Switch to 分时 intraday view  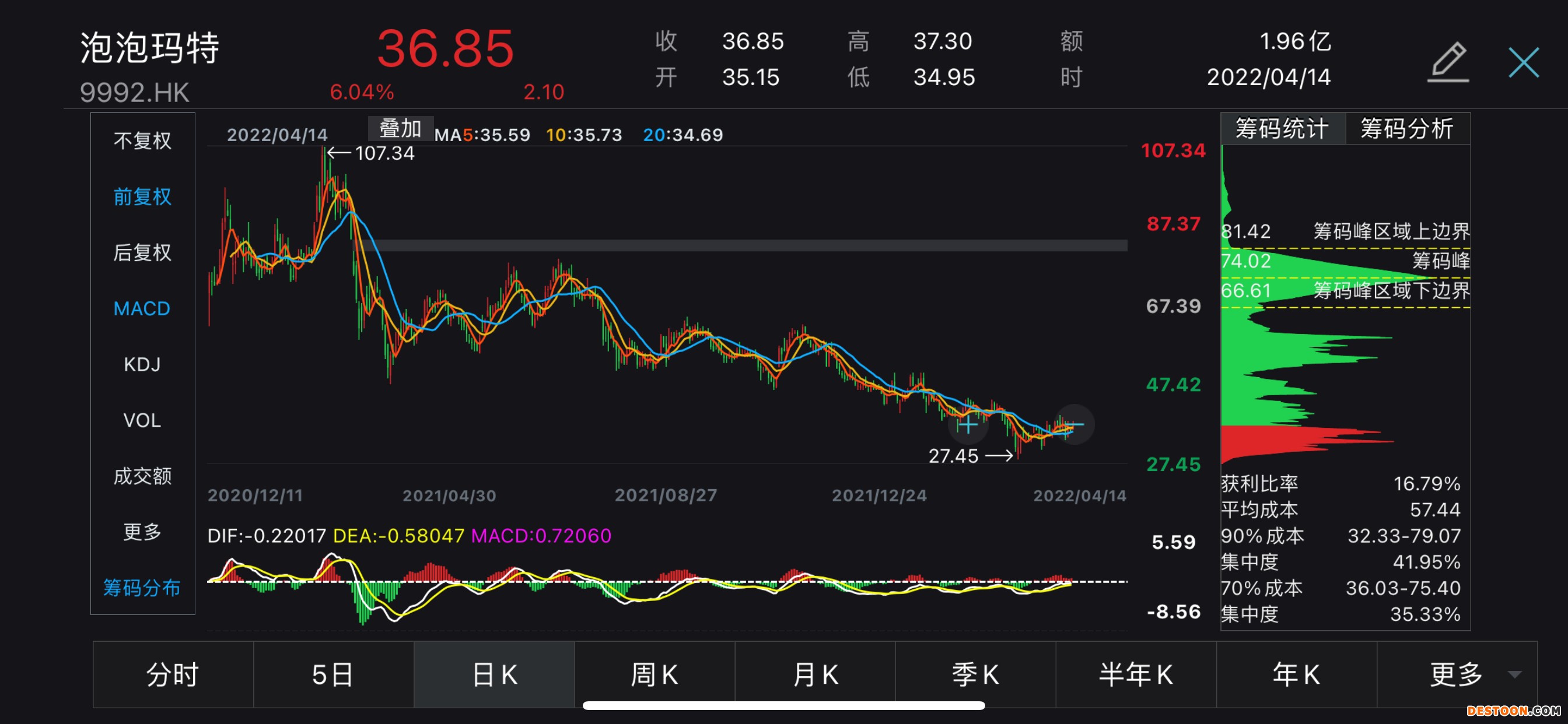(173, 674)
